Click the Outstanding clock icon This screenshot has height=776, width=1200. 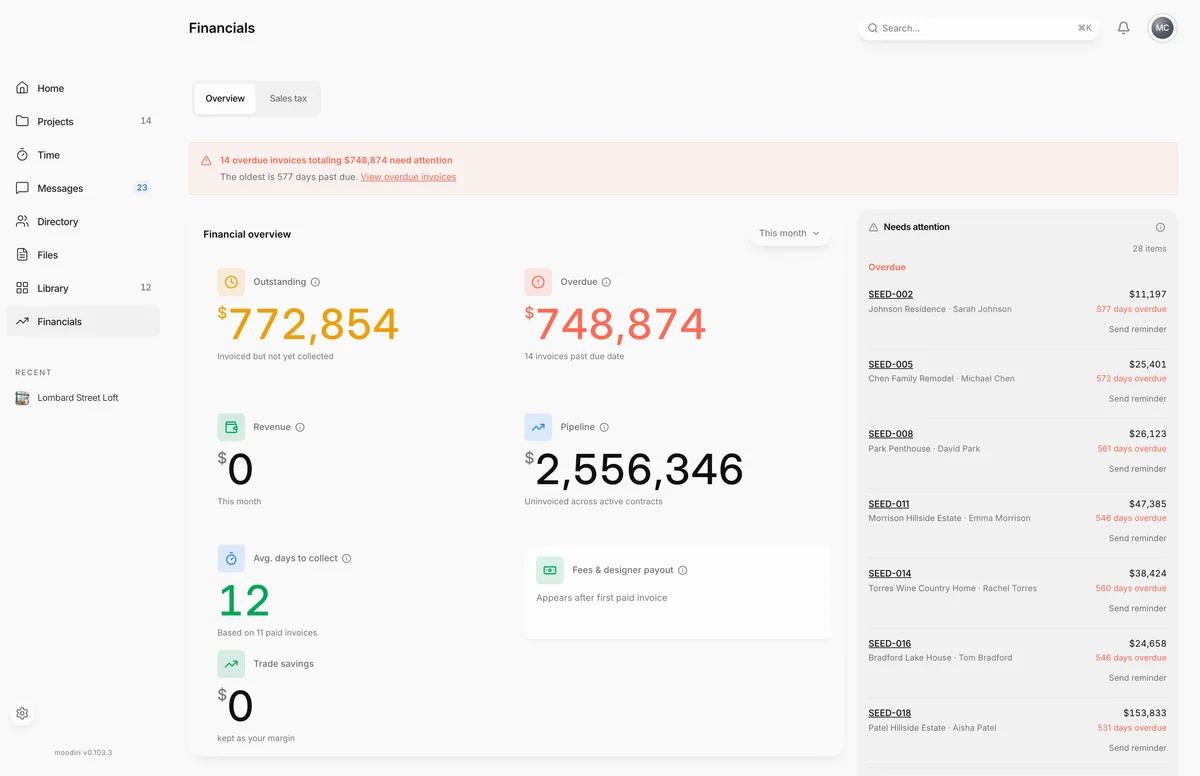pos(231,282)
